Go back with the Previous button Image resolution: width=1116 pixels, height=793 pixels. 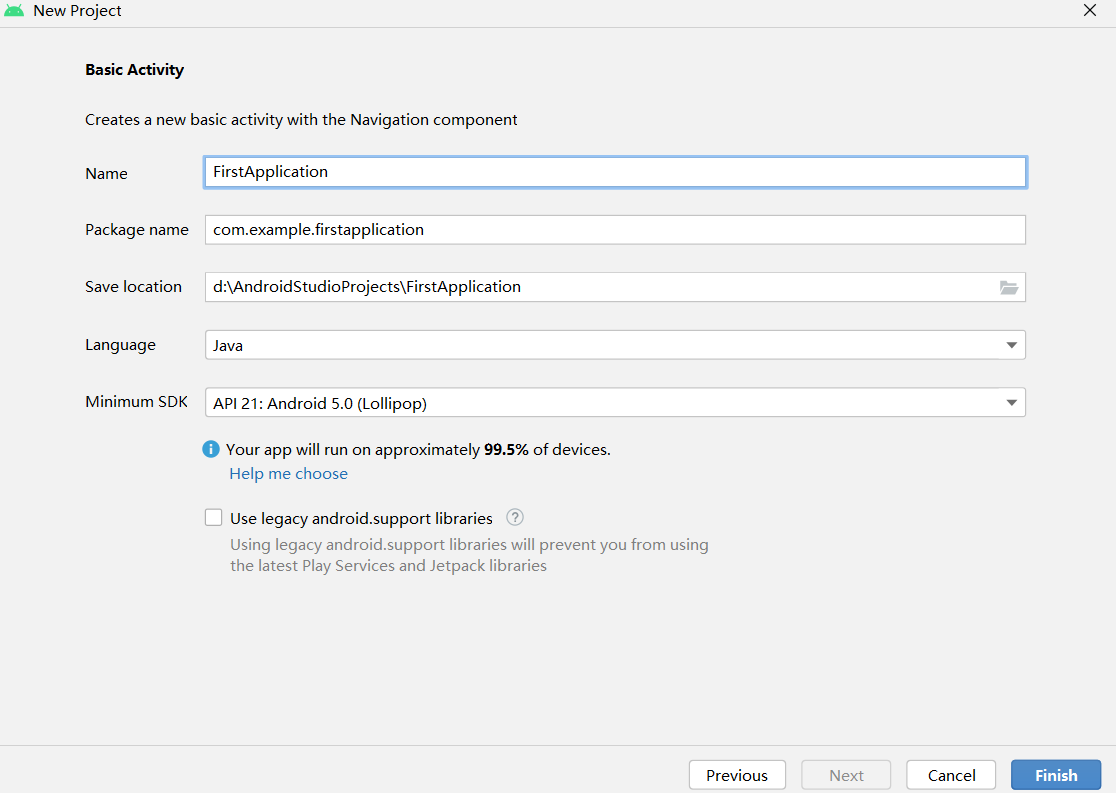(737, 775)
